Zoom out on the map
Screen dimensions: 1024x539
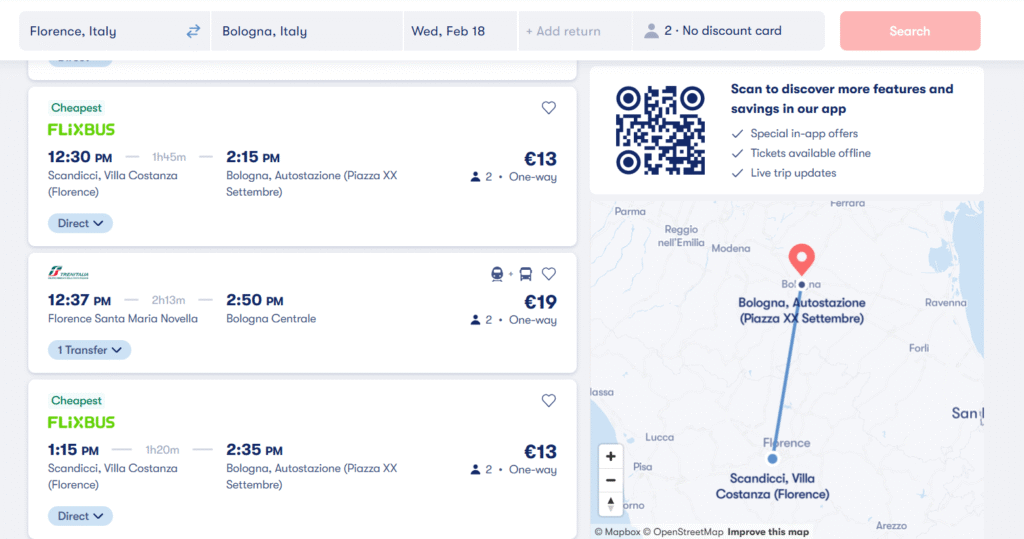pos(611,480)
